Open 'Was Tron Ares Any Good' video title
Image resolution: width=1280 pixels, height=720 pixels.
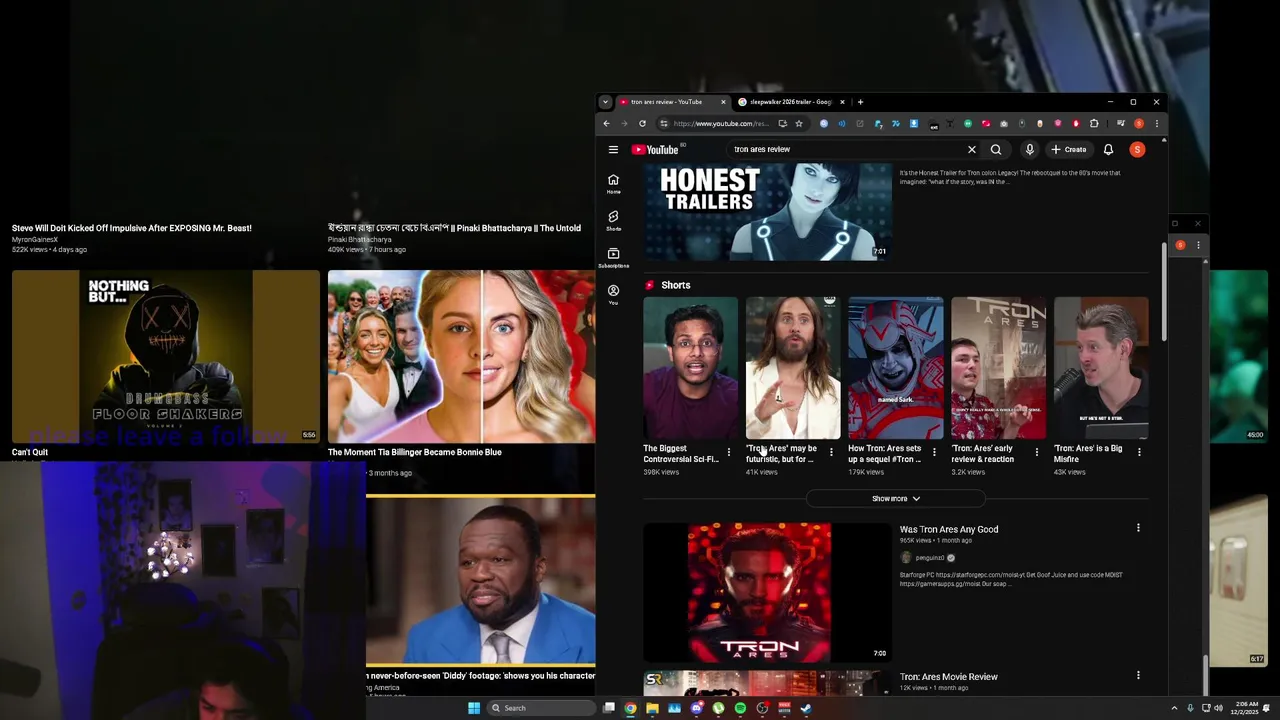click(948, 529)
